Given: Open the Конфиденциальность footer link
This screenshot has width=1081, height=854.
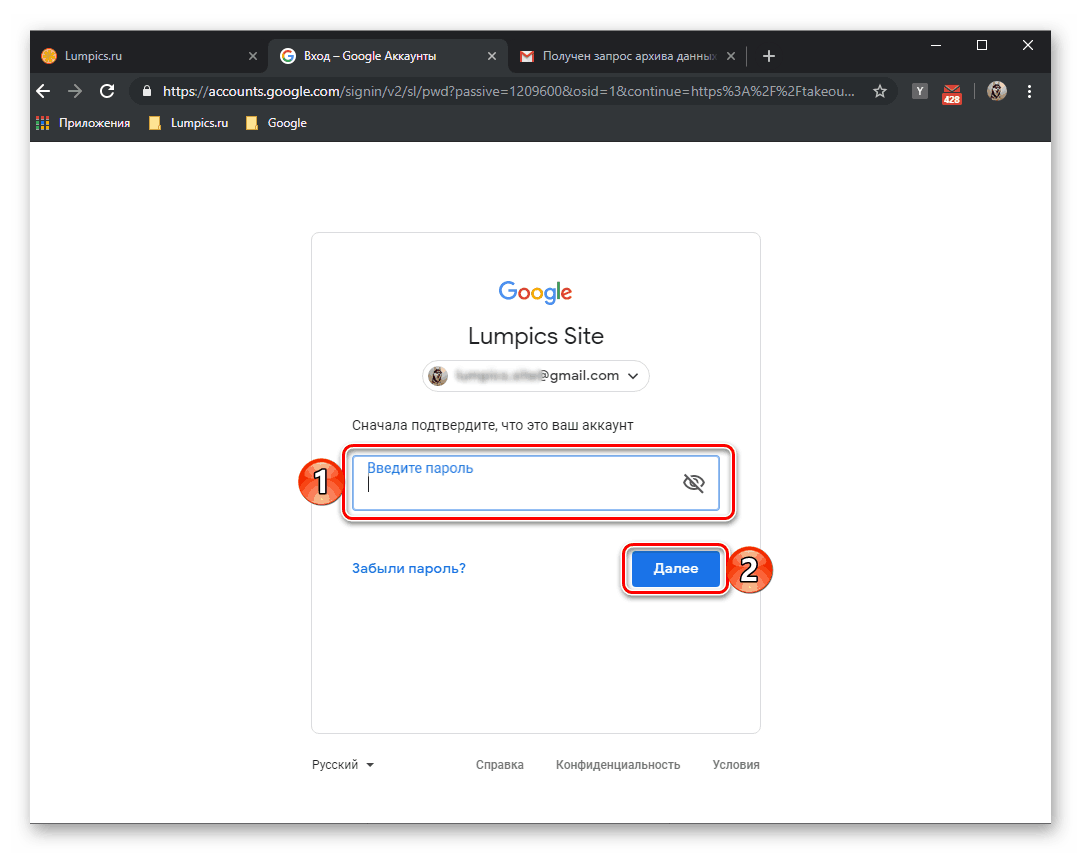Looking at the screenshot, I should point(618,764).
